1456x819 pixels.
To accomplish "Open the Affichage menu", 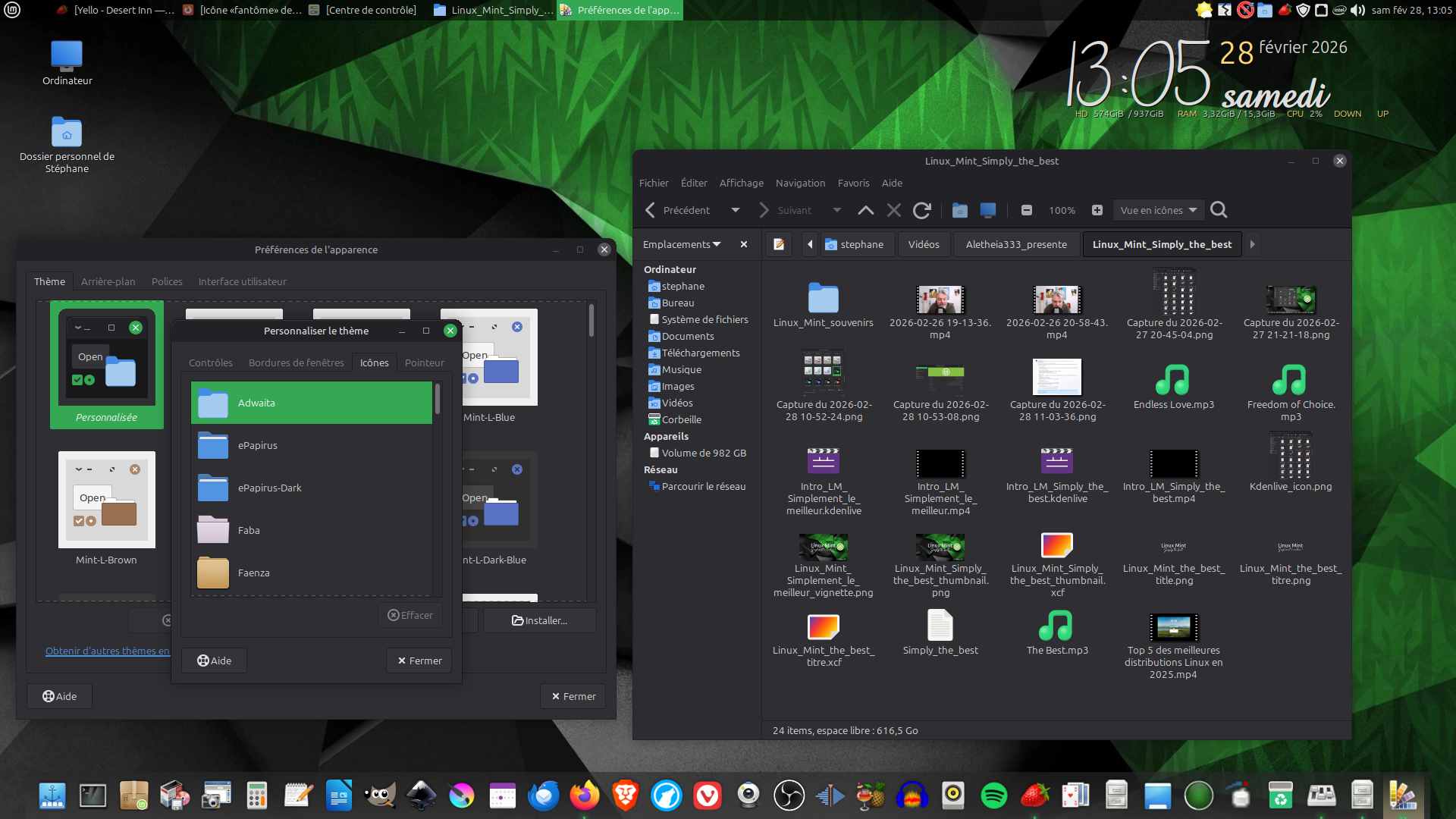I will tap(741, 183).
